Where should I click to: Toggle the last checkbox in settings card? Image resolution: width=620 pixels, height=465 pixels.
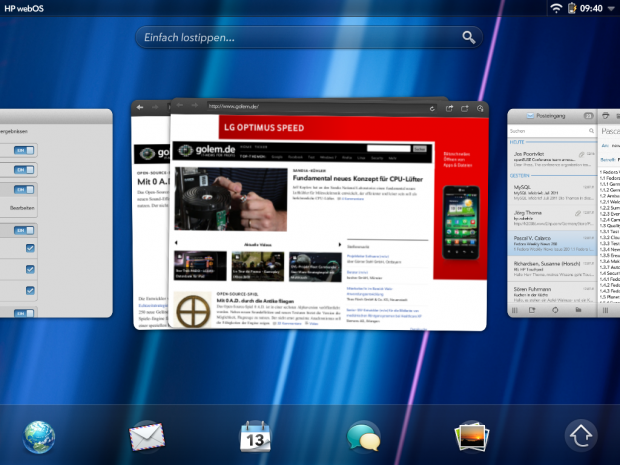[30, 291]
